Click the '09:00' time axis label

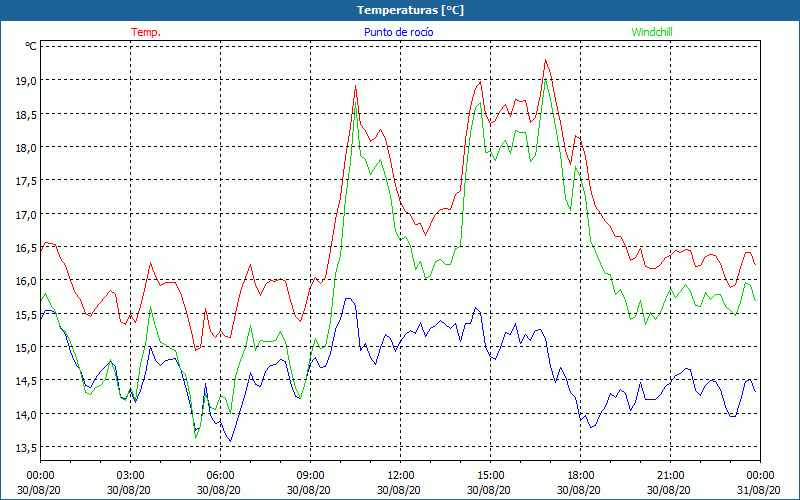pos(310,476)
